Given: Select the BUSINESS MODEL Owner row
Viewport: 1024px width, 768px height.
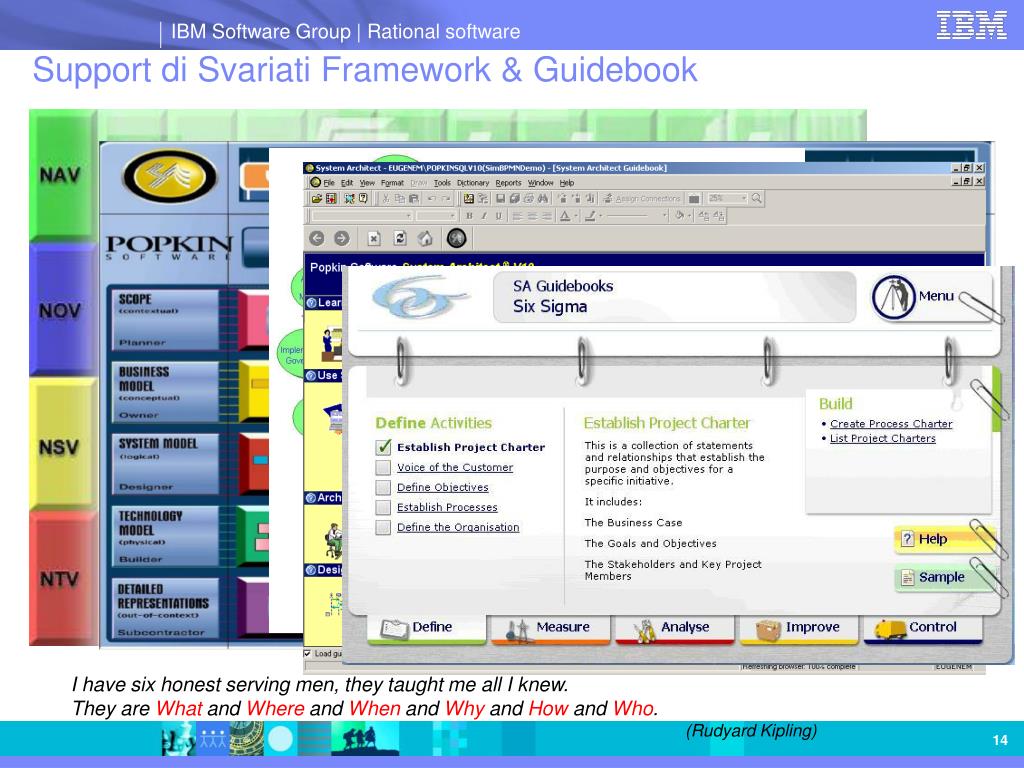Looking at the screenshot, I should click(164, 392).
